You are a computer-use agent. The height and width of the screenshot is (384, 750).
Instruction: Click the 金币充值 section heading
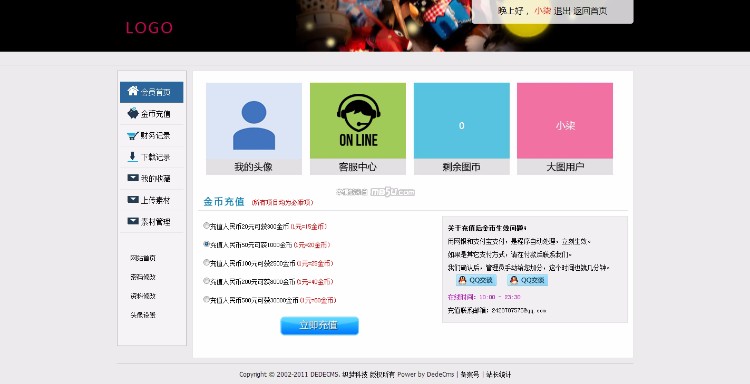point(224,201)
